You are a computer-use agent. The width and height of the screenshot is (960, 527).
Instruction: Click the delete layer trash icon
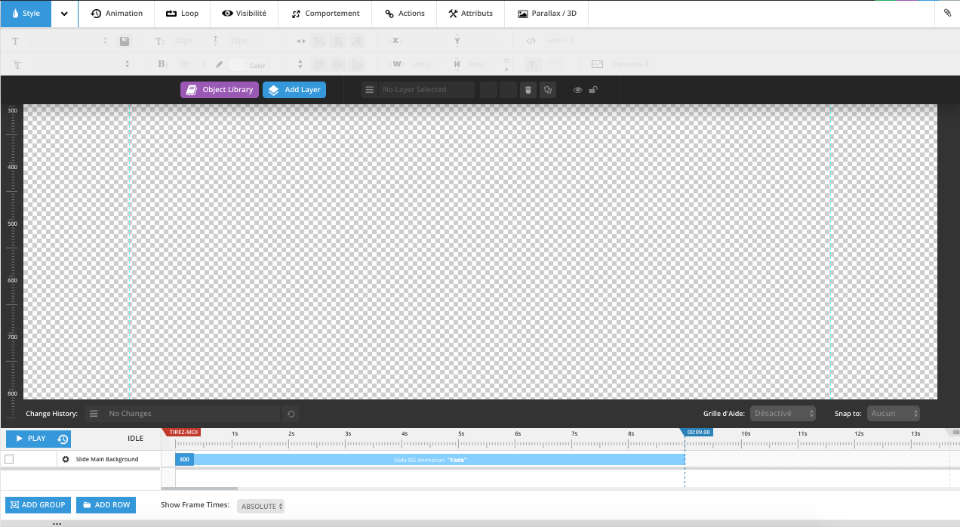[529, 90]
